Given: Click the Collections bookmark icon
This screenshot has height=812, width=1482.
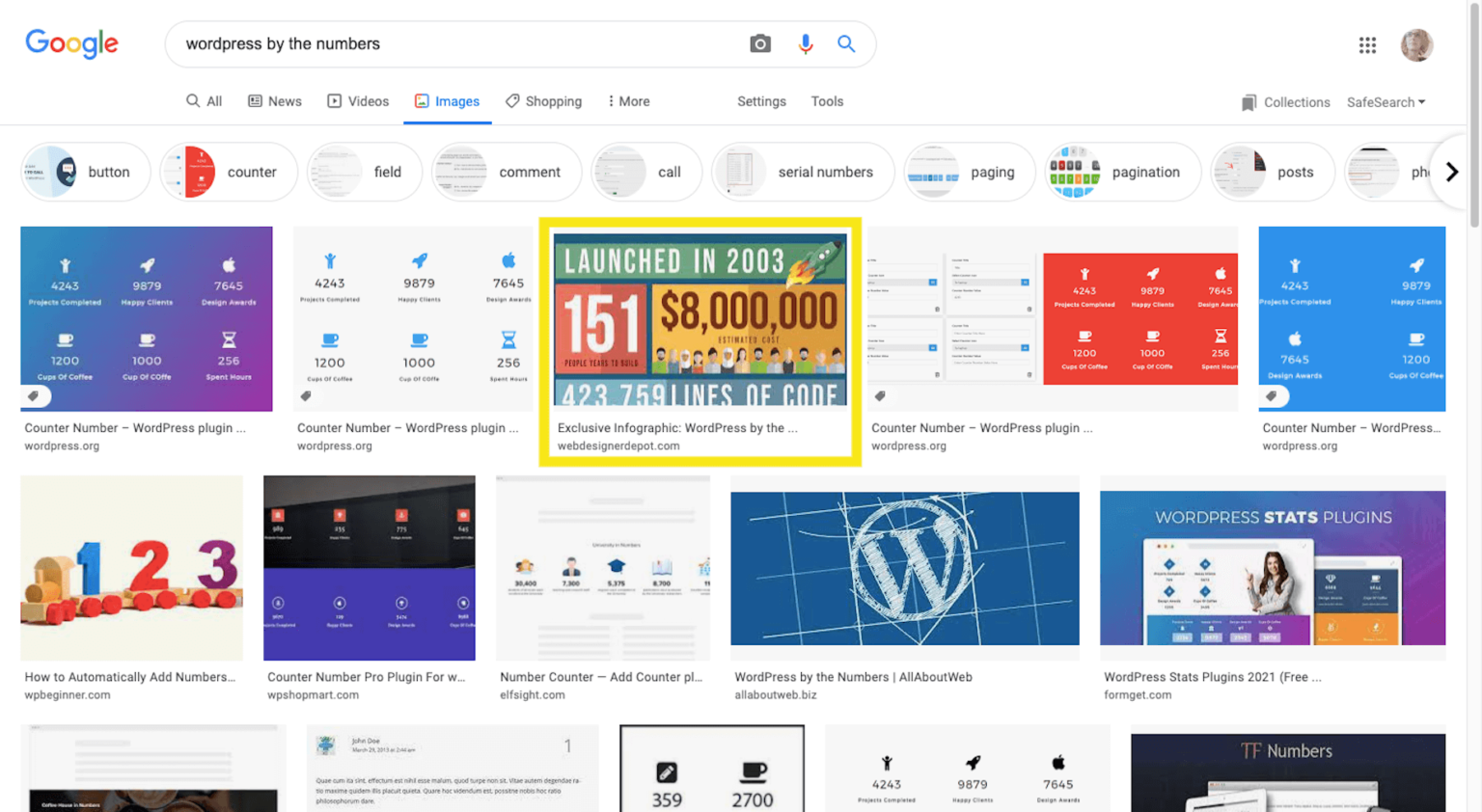Looking at the screenshot, I should click(1249, 102).
